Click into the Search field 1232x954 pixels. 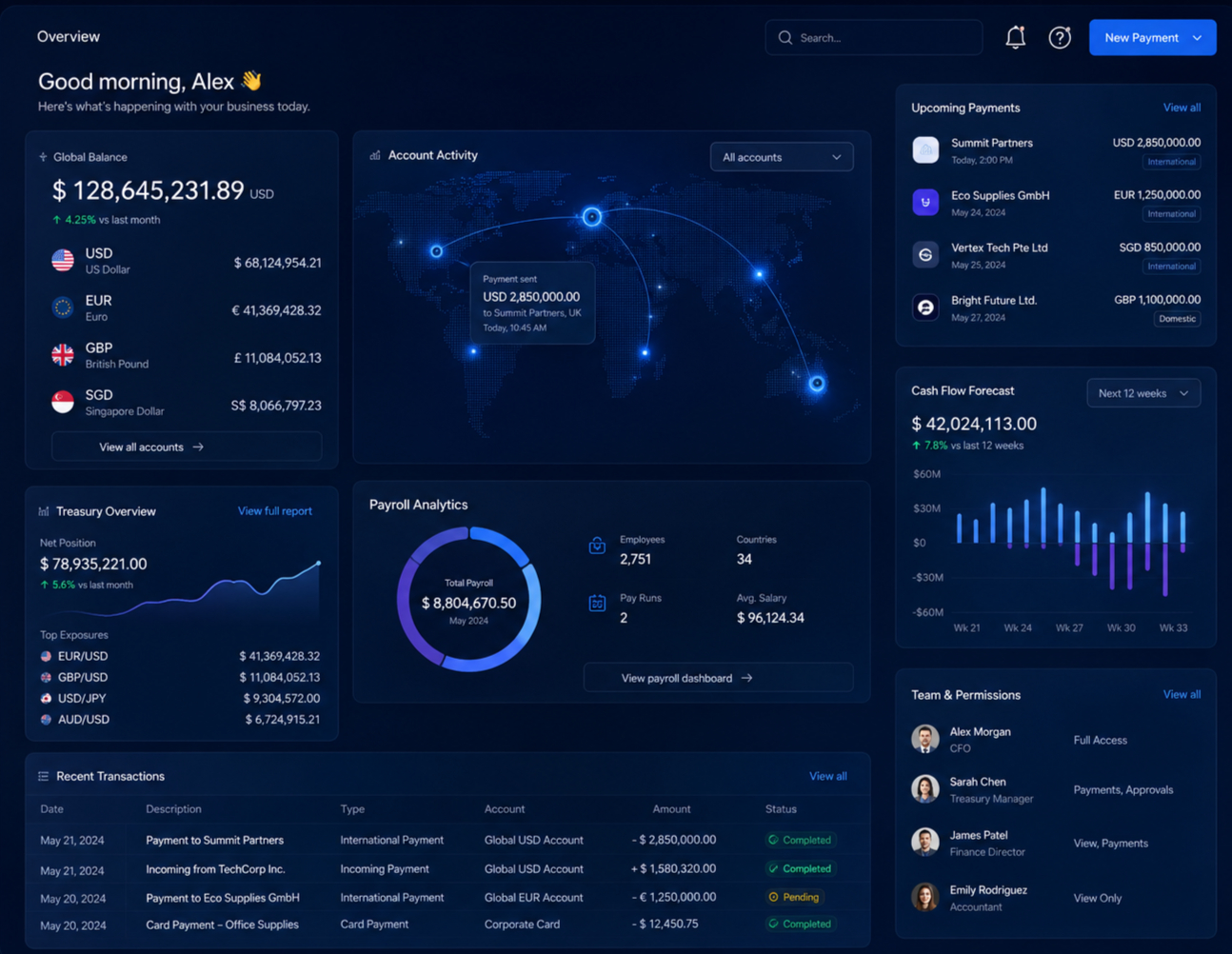[x=874, y=38]
